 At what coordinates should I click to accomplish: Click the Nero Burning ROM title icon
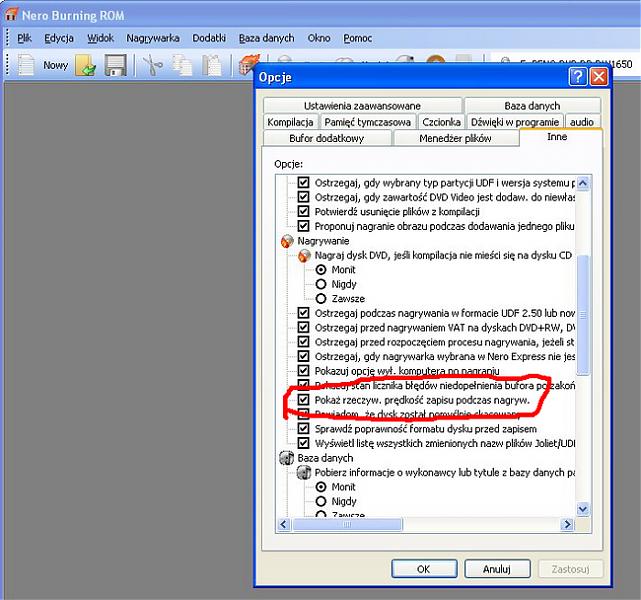tap(11, 15)
